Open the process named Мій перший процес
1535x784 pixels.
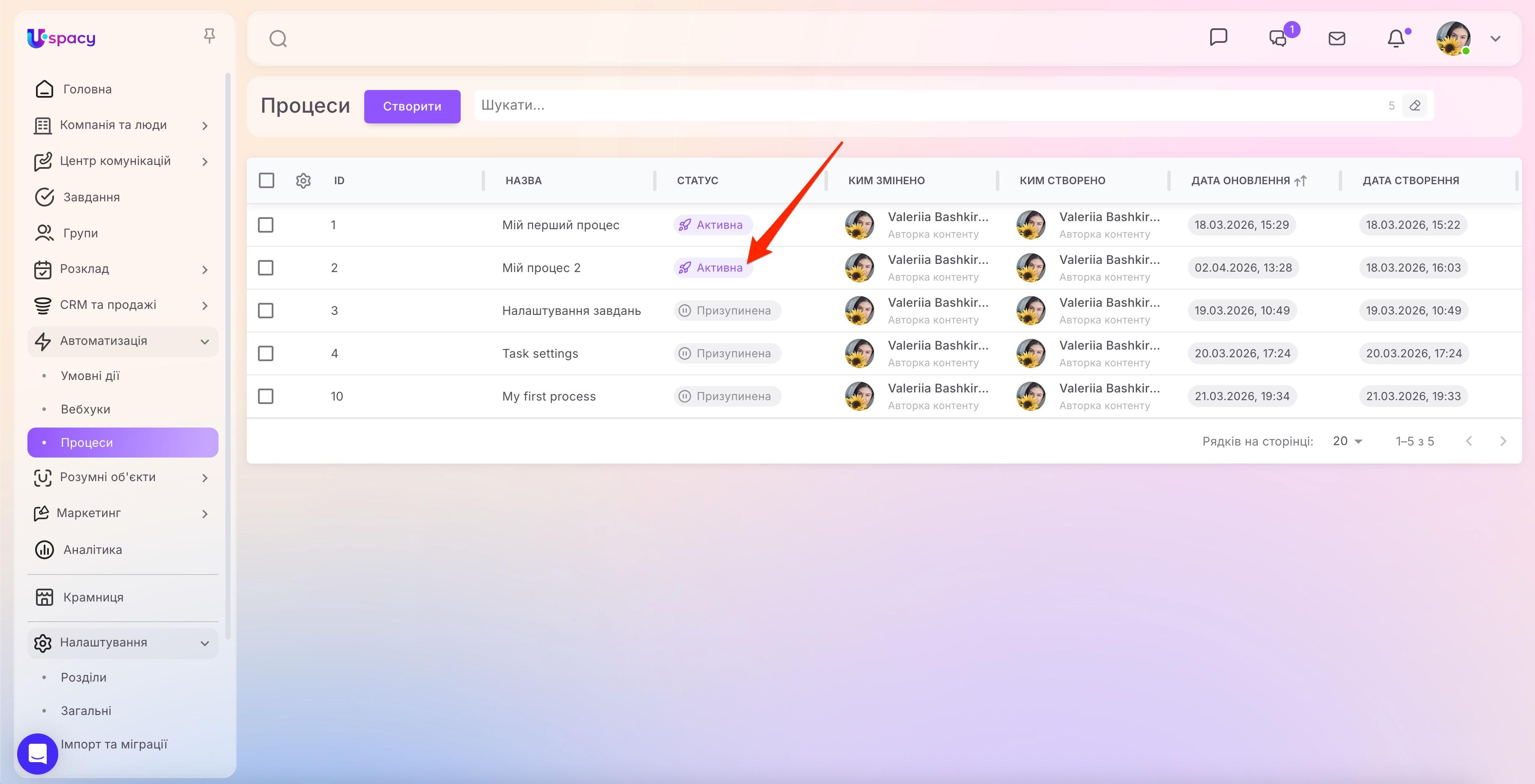561,224
